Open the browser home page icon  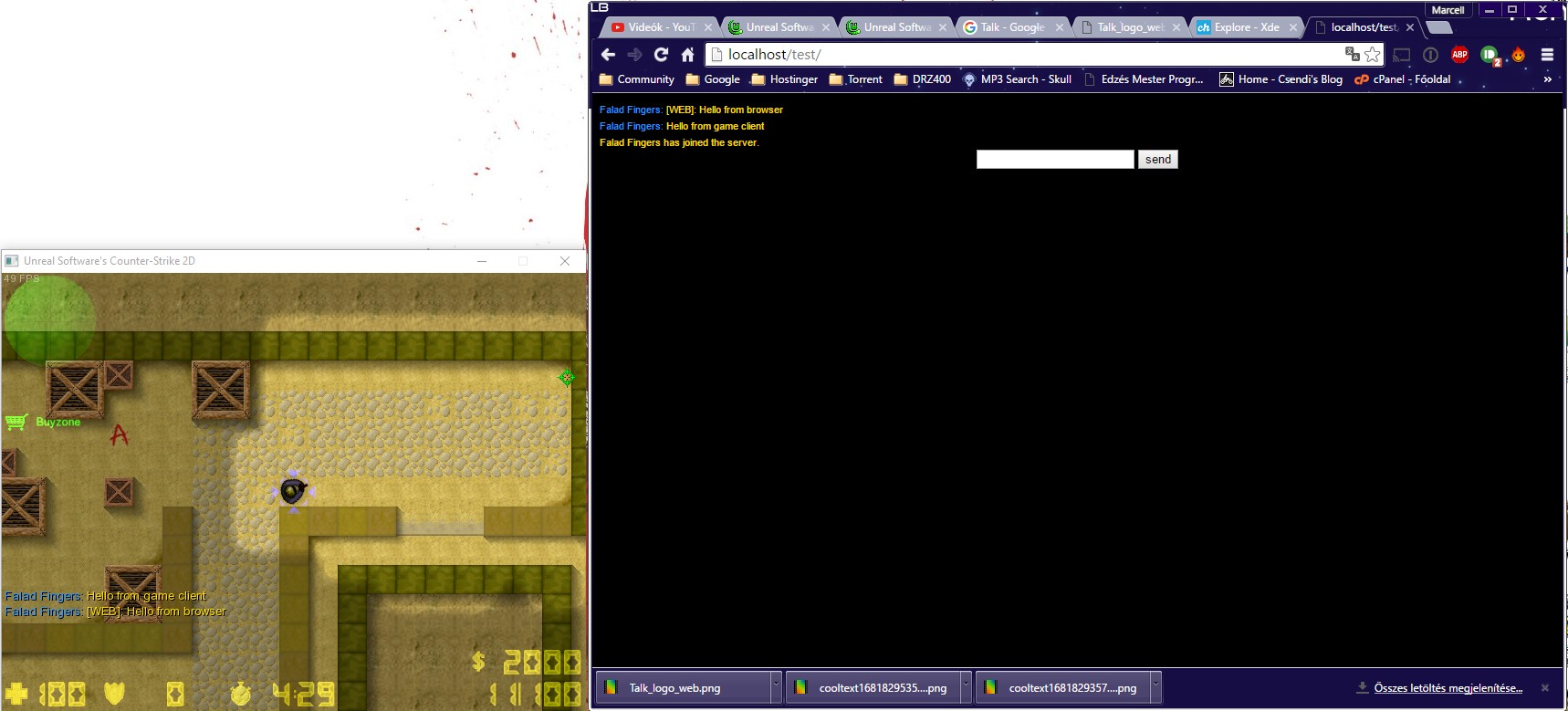pos(687,55)
